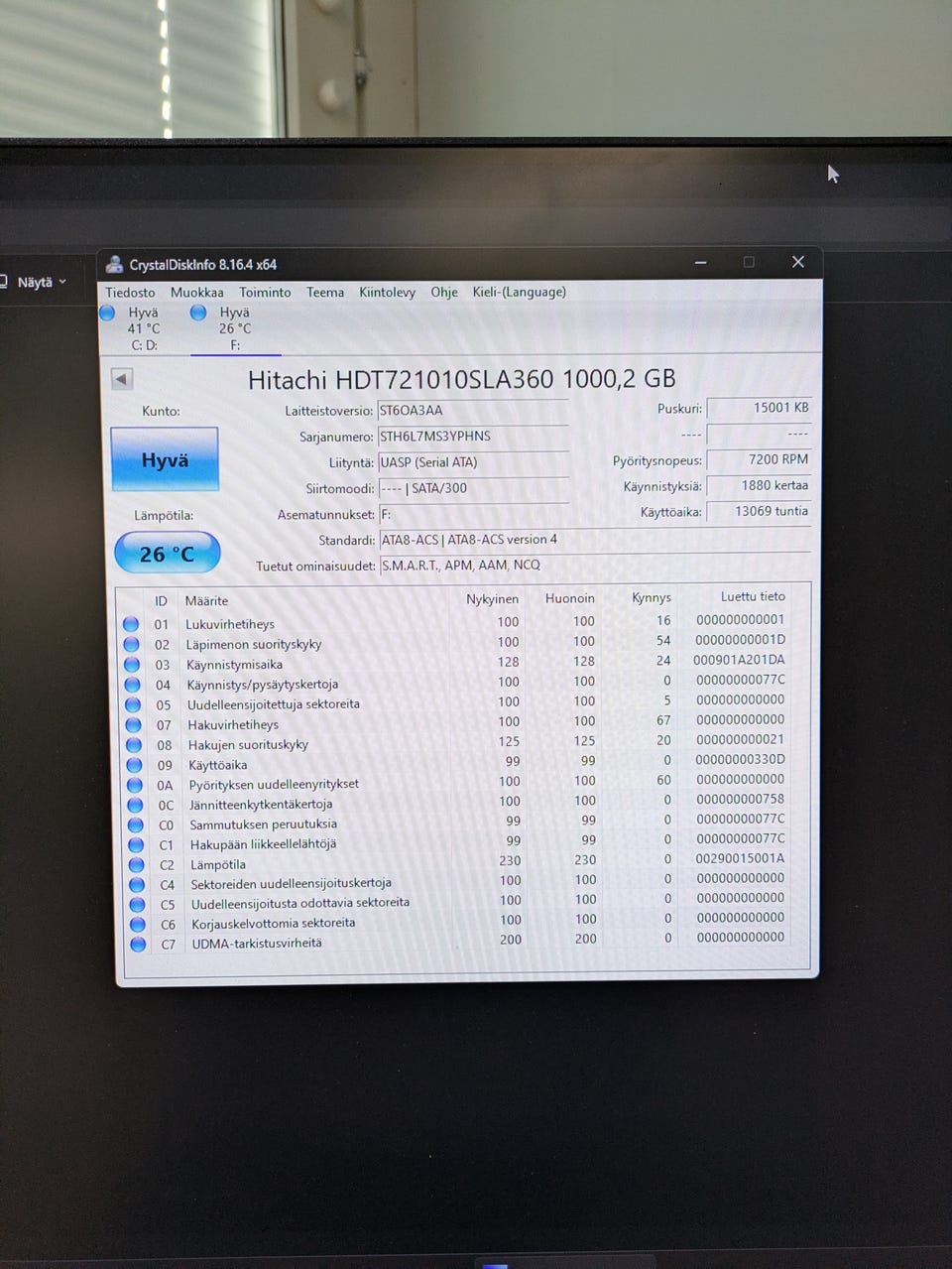Viewport: 952px width, 1269px height.
Task: Click the status dot for Hakuvirhetiheys
Action: pyautogui.click(x=133, y=725)
